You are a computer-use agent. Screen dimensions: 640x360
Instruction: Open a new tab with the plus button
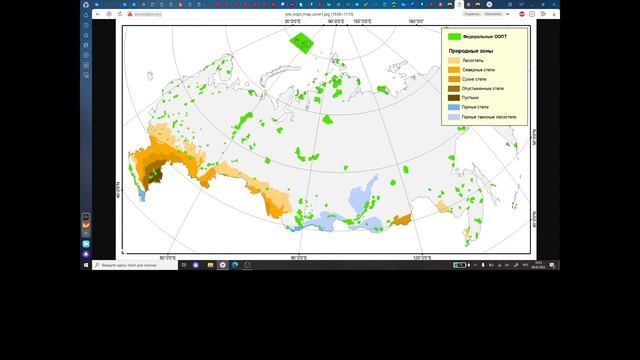pyautogui.click(x=489, y=4)
